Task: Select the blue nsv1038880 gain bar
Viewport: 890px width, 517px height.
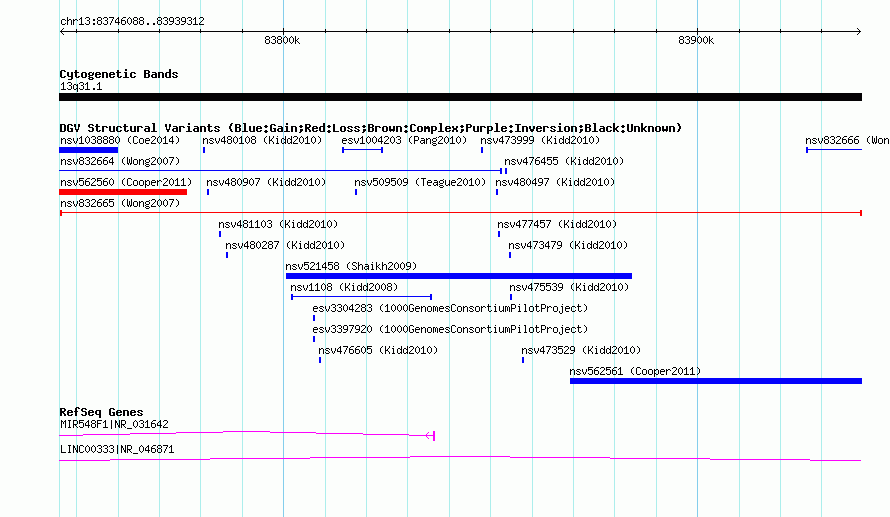Action: (89, 150)
